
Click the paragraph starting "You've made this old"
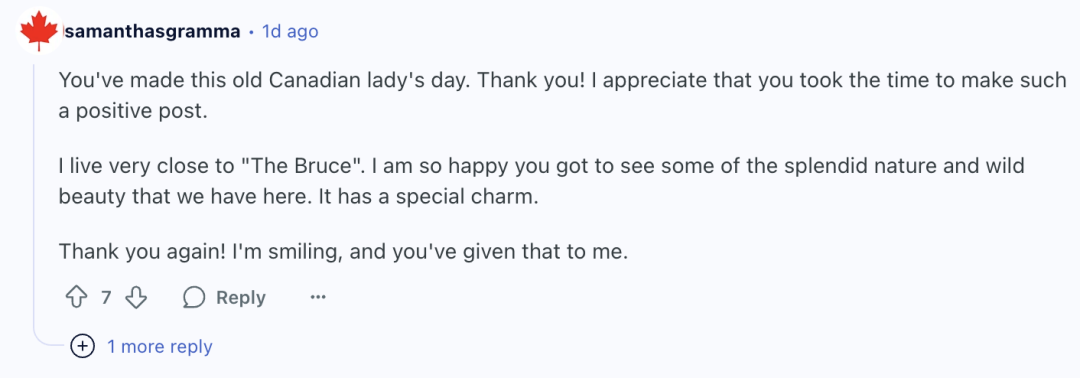coord(562,96)
